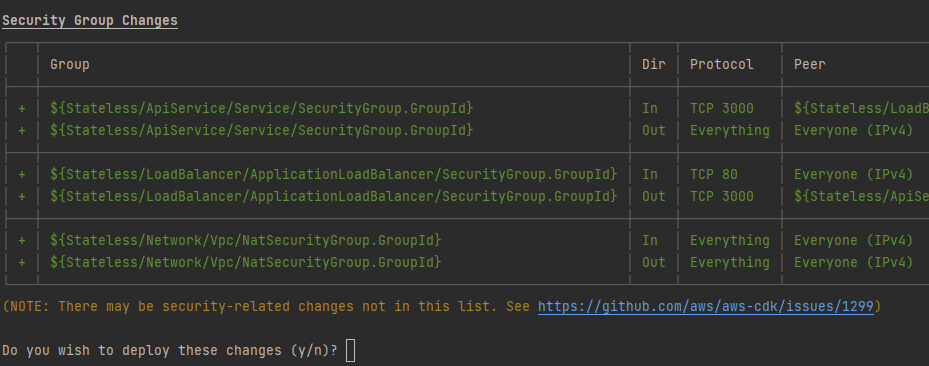Open the aws-cdk issues 1299 GitHub link
This screenshot has width=929, height=366.
[x=706, y=306]
